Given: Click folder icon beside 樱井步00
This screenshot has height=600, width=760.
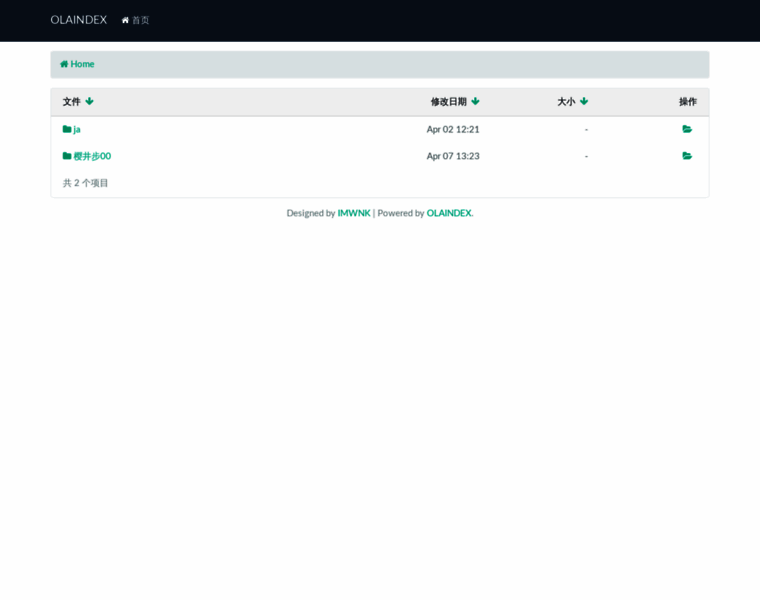Looking at the screenshot, I should (x=67, y=156).
